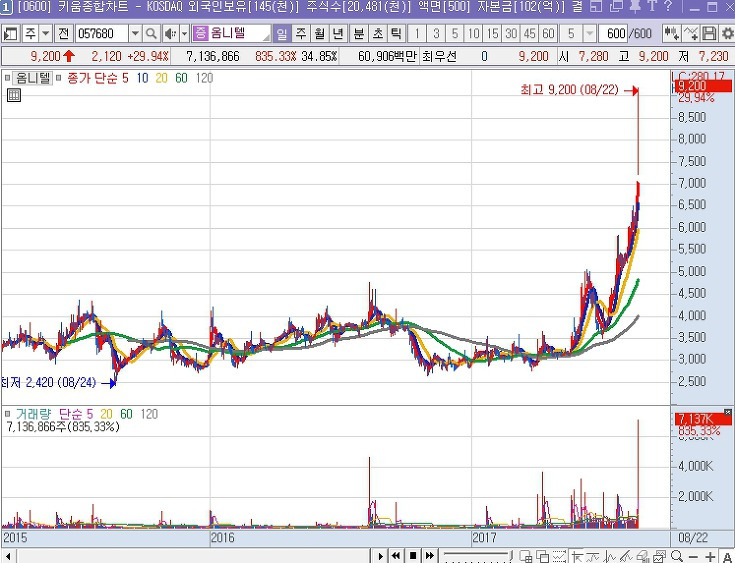The height and width of the screenshot is (563, 735).
Task: Select the 30 interval button
Action: click(x=511, y=34)
